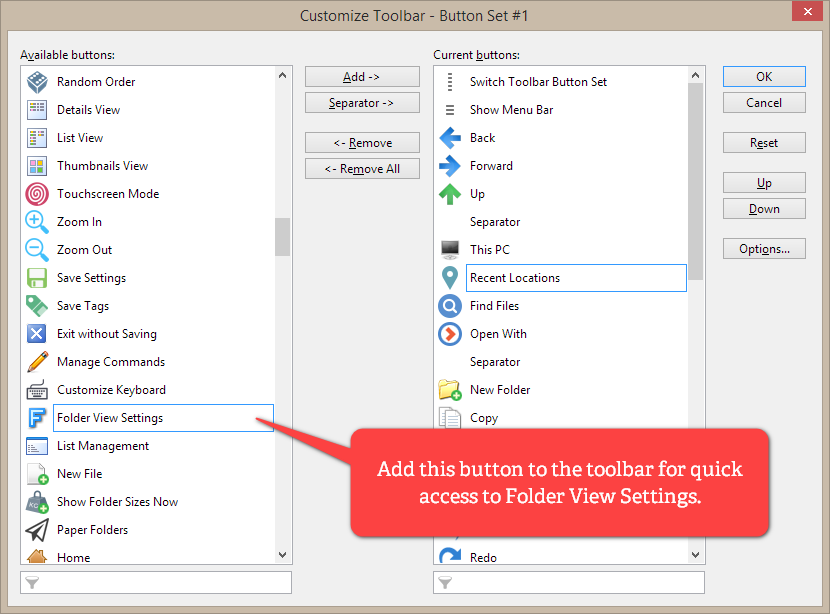This screenshot has height=614, width=830.
Task: Select the Paper Folders plane icon
Action: [x=37, y=530]
